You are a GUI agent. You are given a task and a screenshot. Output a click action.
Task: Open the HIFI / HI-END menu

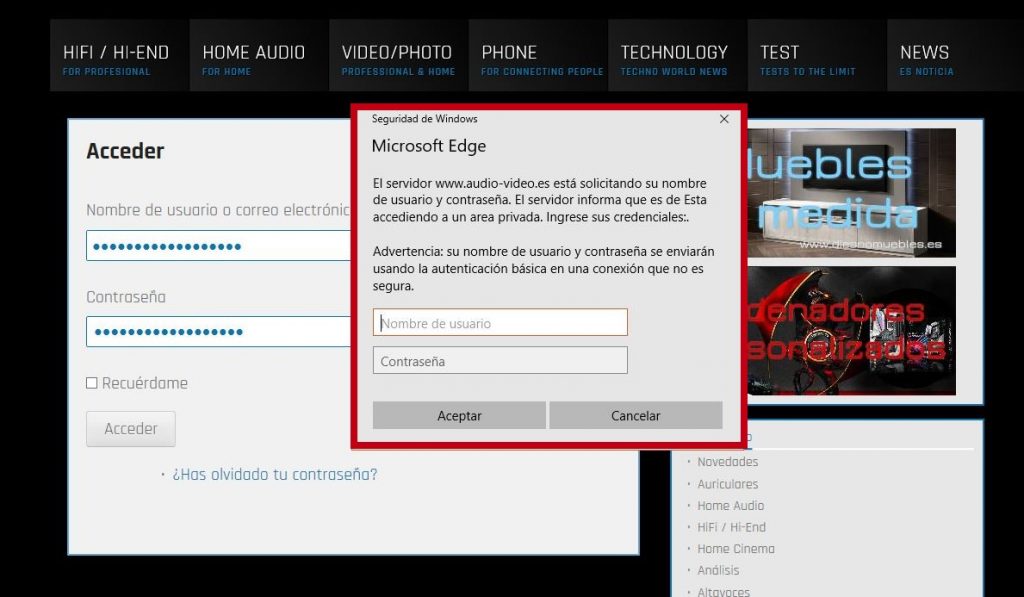coord(119,56)
